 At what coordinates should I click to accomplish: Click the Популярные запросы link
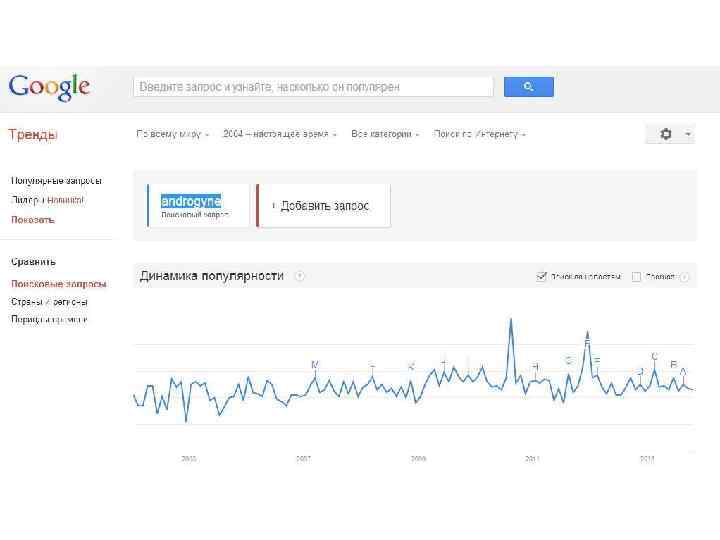point(56,181)
